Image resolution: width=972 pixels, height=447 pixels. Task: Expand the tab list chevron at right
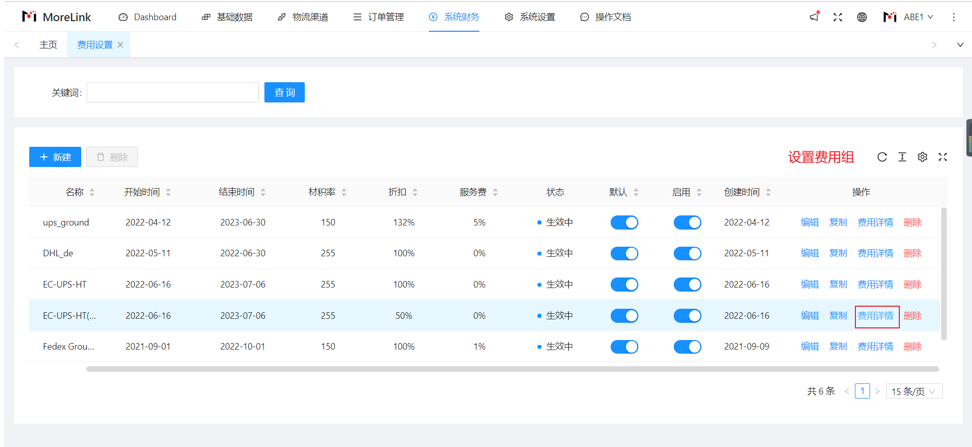(x=960, y=45)
